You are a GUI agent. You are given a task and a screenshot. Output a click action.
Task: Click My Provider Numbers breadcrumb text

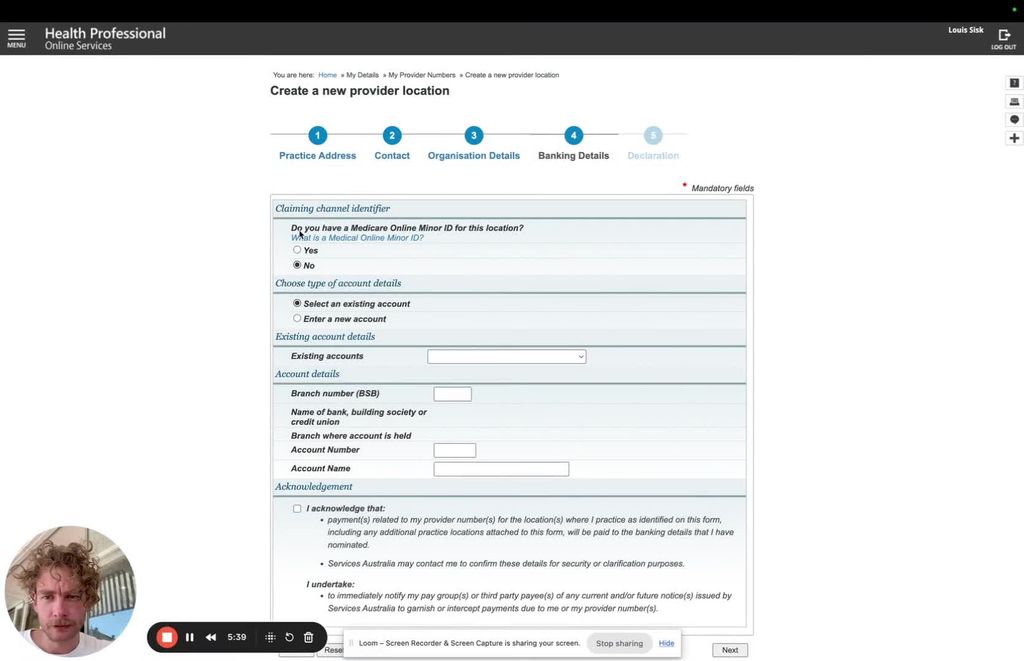coord(422,75)
